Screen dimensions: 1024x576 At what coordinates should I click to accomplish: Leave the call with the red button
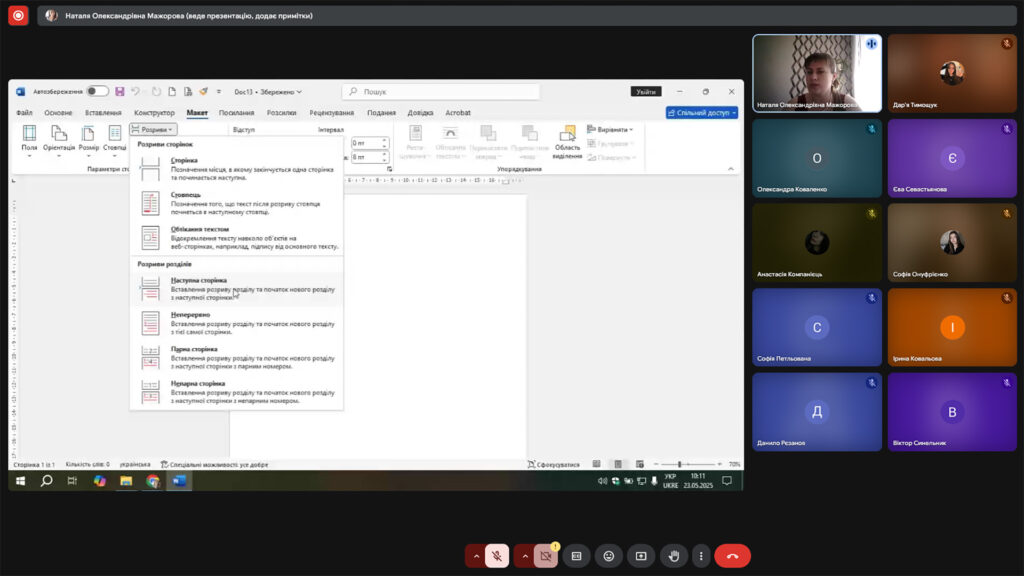click(732, 556)
